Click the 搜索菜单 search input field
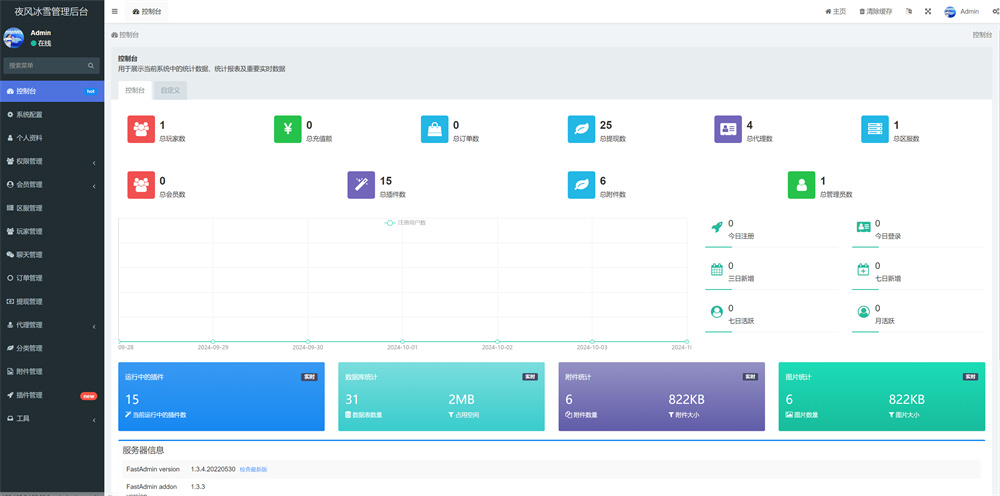 pos(45,65)
